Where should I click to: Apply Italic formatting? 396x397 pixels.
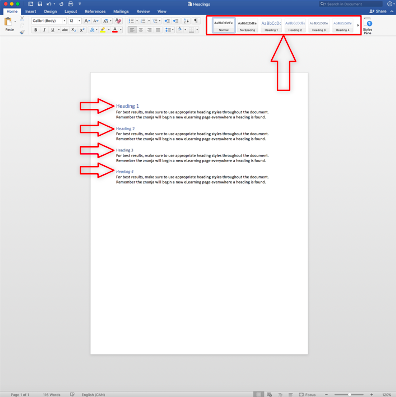click(x=44, y=30)
